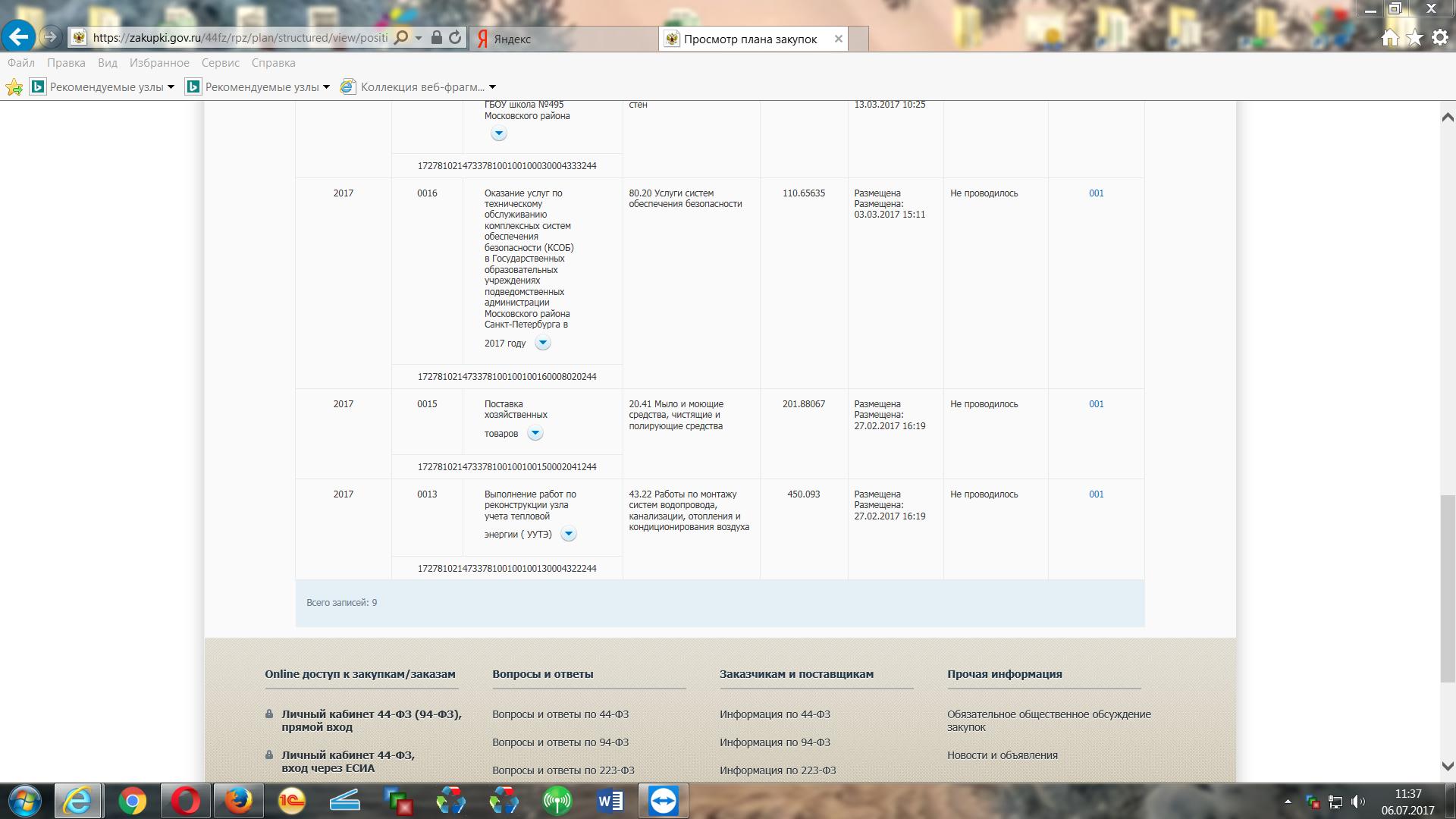
Task: Expand details for УУТЭ reconstruction item
Action: pyautogui.click(x=568, y=534)
